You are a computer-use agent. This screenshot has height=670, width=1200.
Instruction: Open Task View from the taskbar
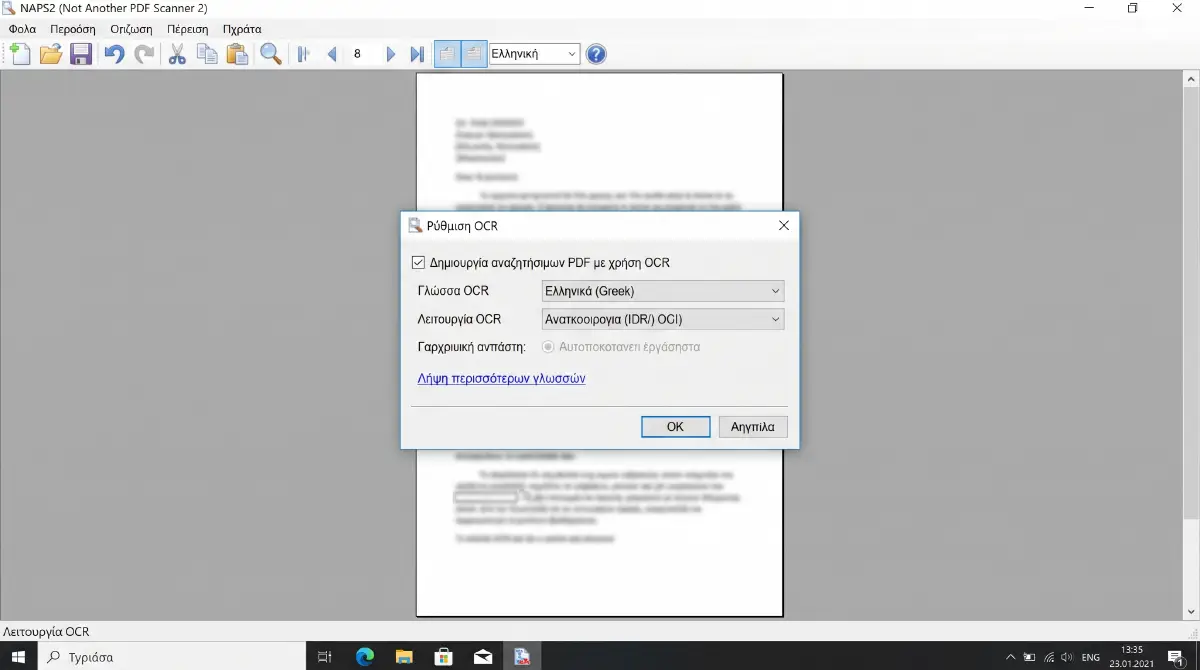[324, 657]
